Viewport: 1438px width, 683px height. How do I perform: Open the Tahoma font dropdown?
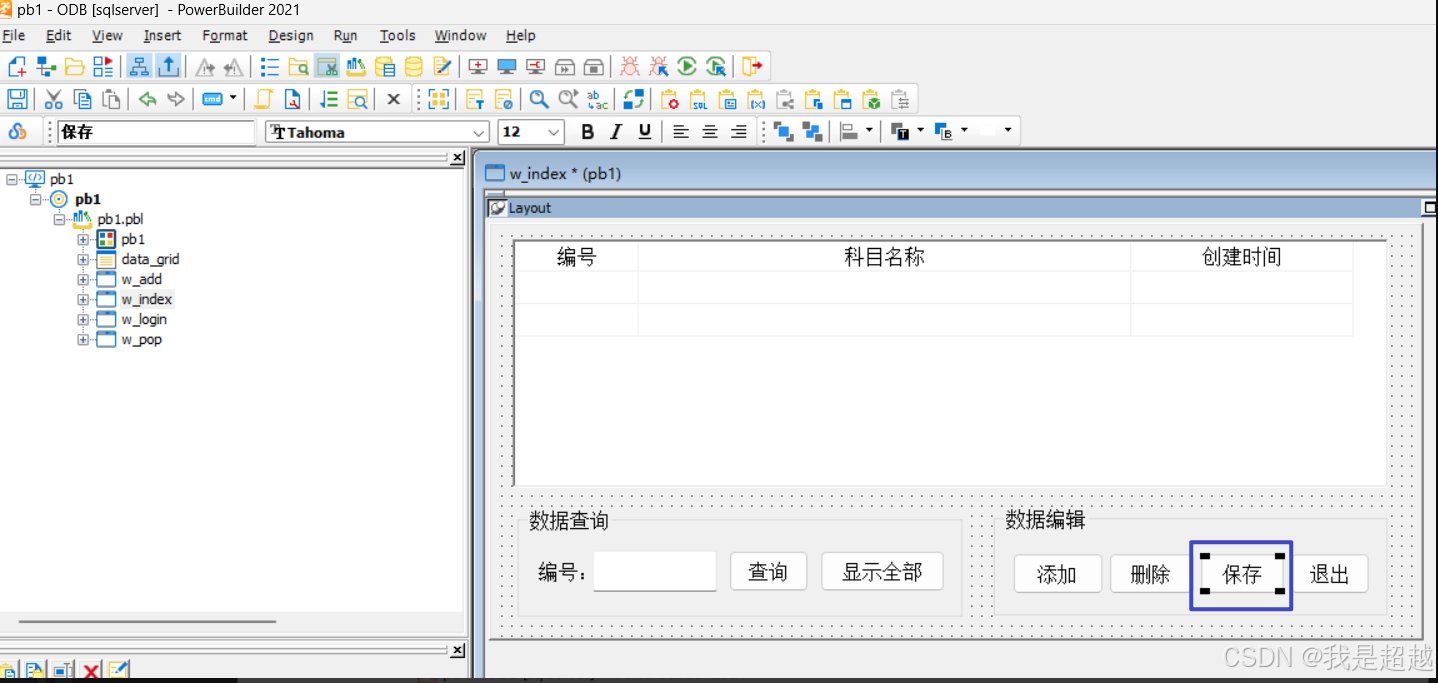480,131
